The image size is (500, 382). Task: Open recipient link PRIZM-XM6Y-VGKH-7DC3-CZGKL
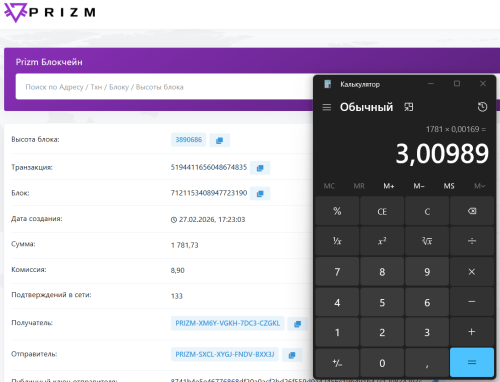pos(228,323)
